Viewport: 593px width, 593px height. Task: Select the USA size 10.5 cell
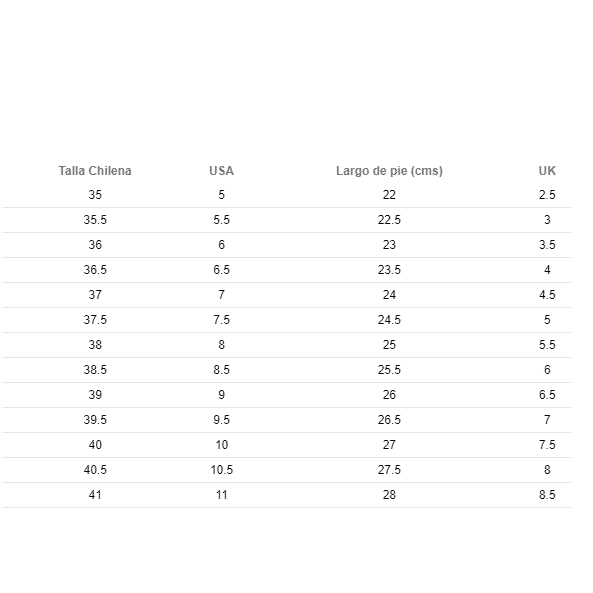click(x=222, y=470)
